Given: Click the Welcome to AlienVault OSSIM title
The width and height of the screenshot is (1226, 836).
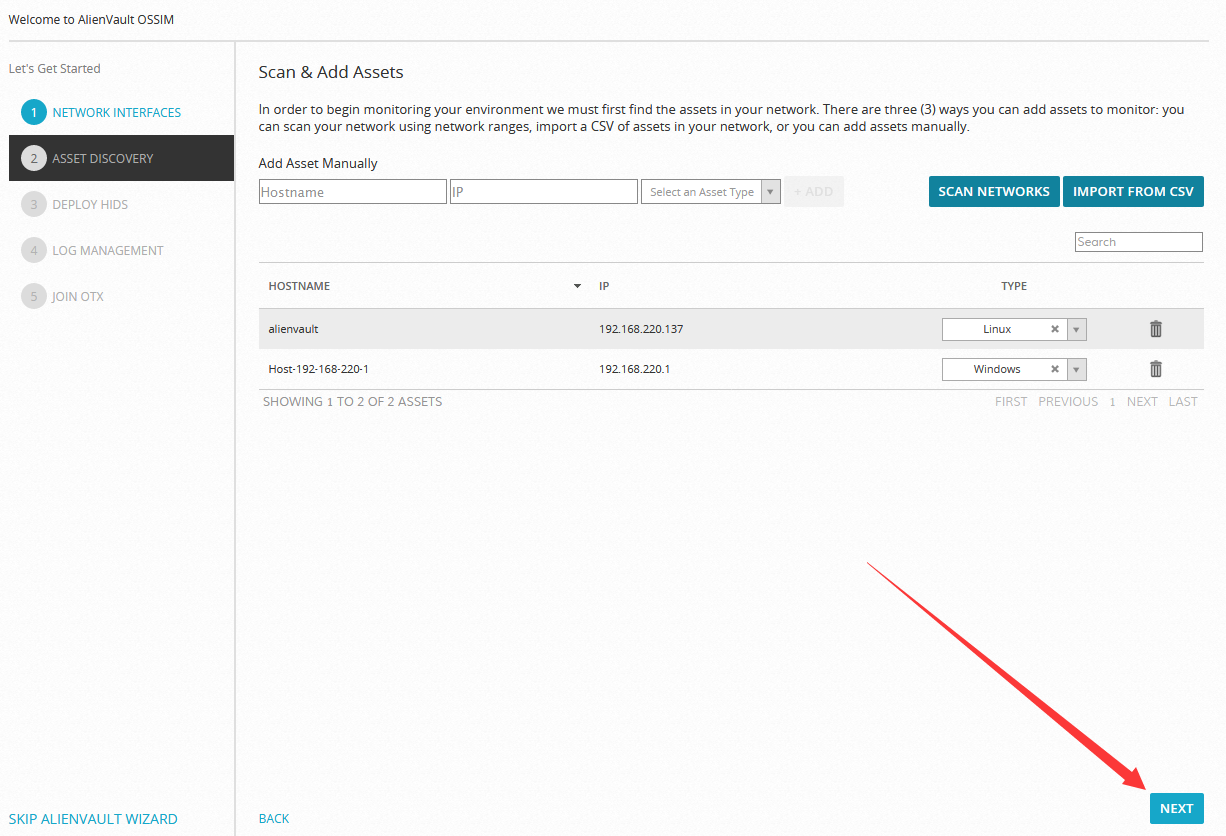Looking at the screenshot, I should [91, 19].
